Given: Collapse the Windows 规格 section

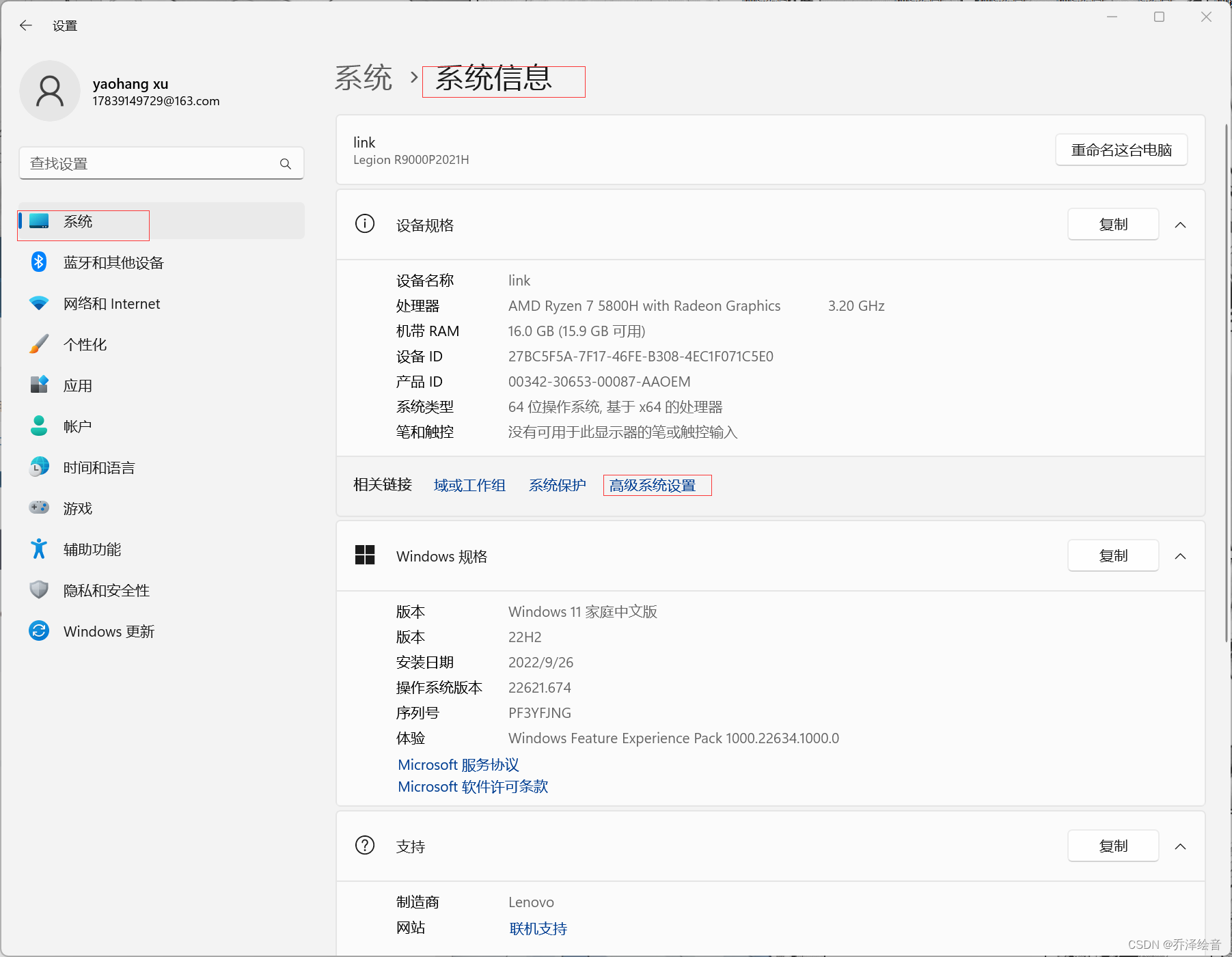Looking at the screenshot, I should (1181, 555).
